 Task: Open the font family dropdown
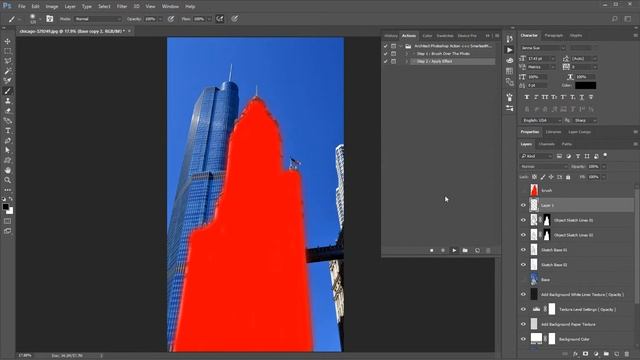pyautogui.click(x=543, y=48)
